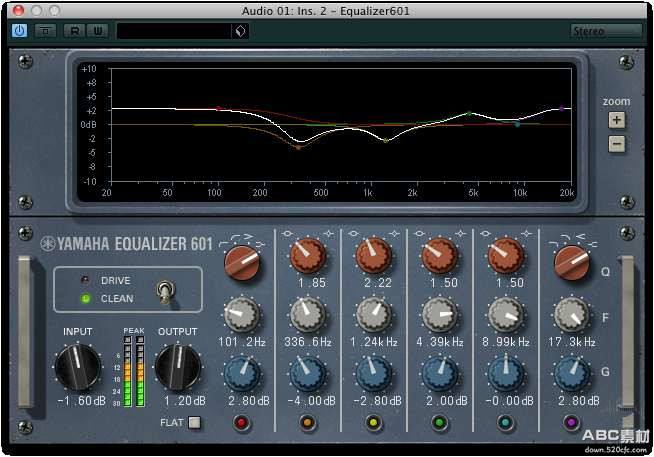The width and height of the screenshot is (654, 457).
Task: Click the 1.85 Q value text
Action: pyautogui.click(x=312, y=283)
